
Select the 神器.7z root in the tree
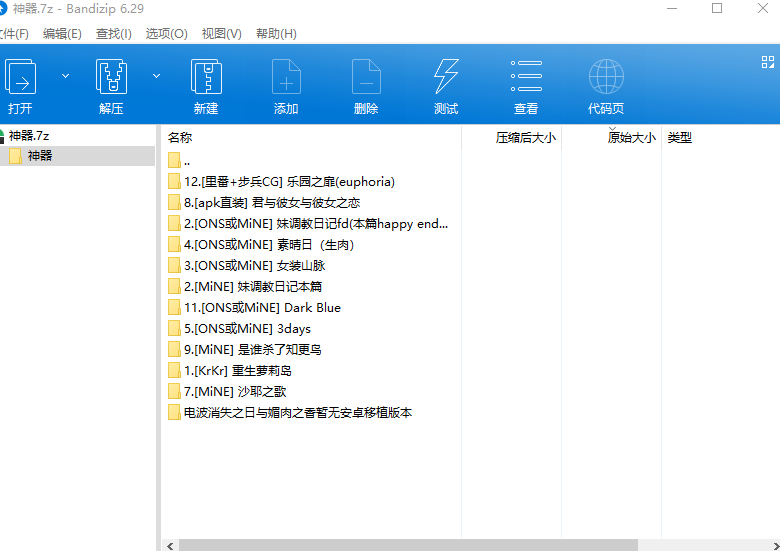[x=29, y=136]
